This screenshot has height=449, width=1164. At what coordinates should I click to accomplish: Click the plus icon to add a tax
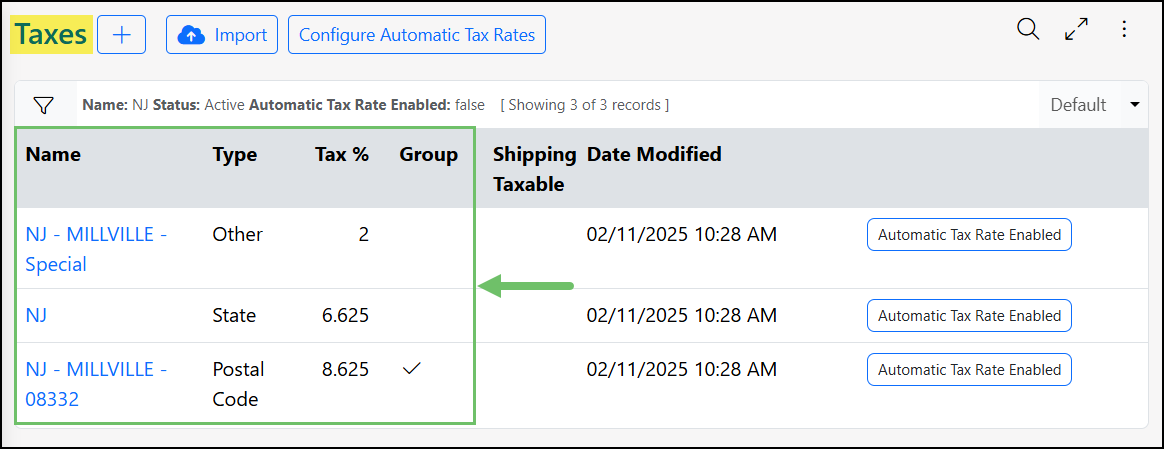(x=121, y=35)
